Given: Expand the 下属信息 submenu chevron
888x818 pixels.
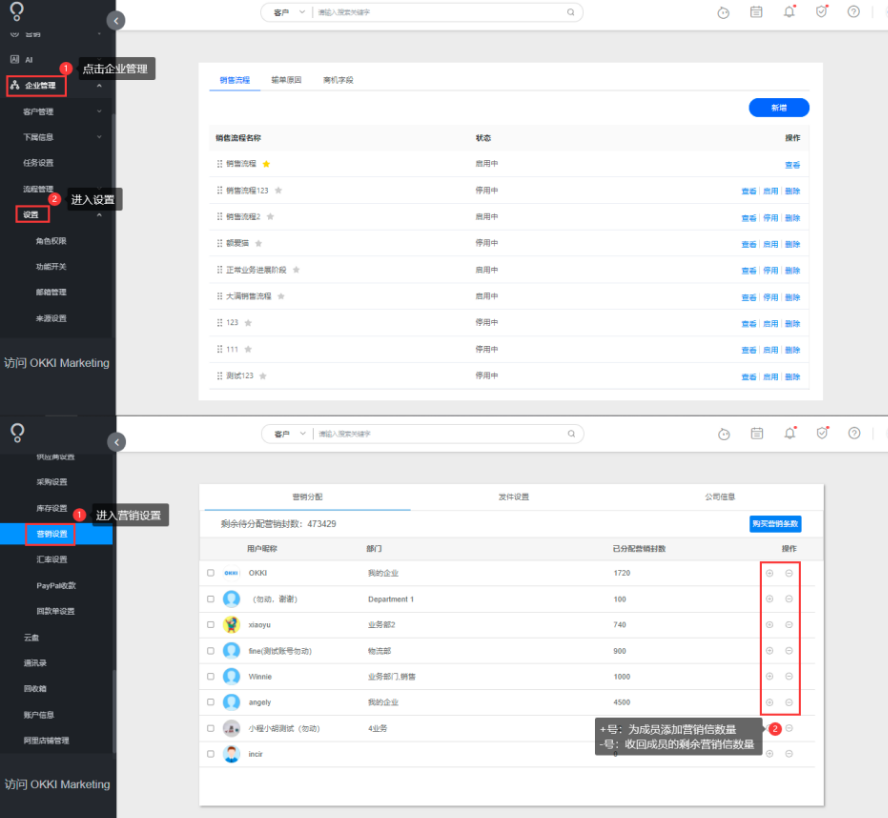Looking at the screenshot, I should [x=99, y=137].
